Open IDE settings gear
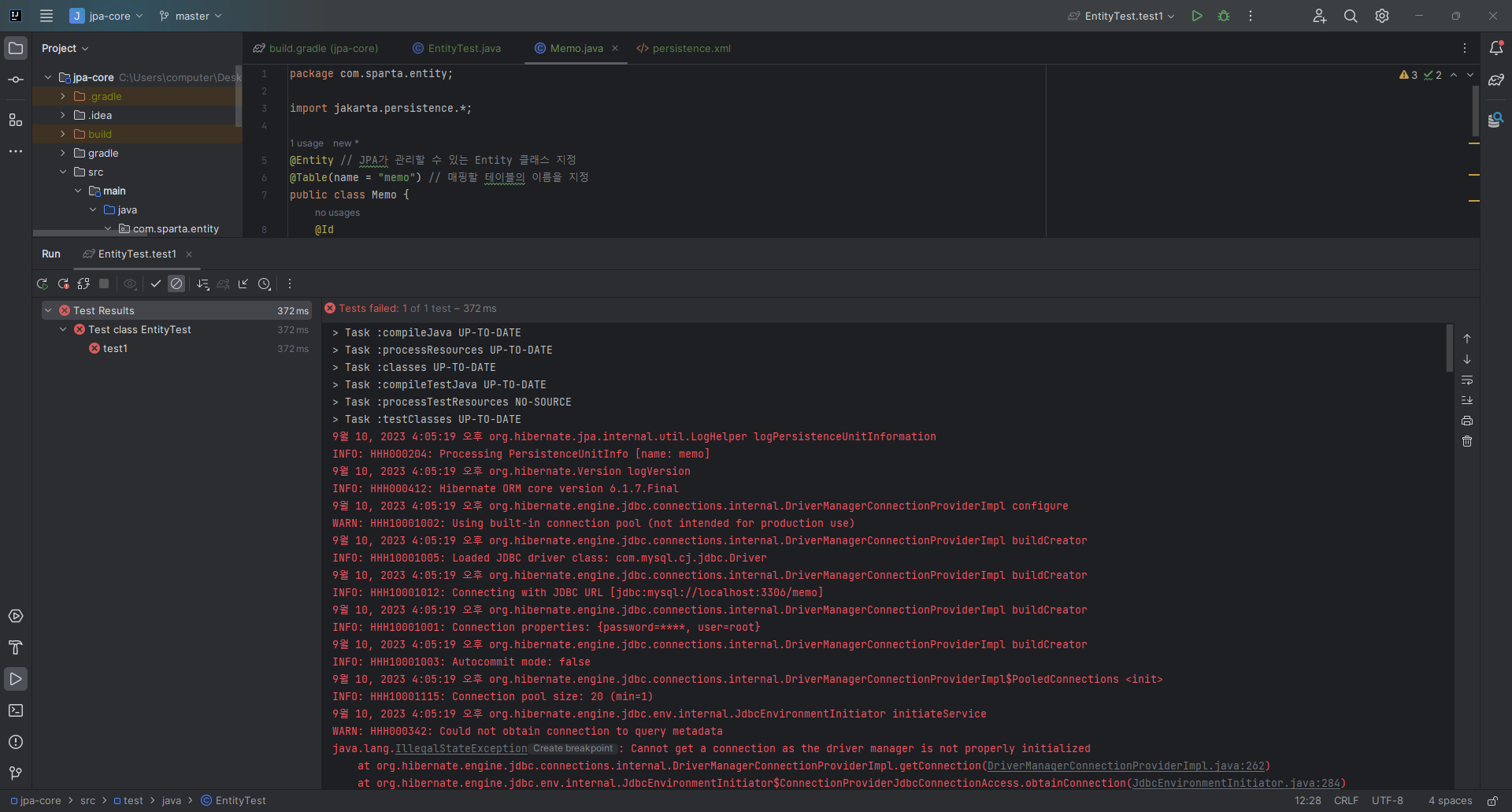The width and height of the screenshot is (1512, 812). pos(1382,16)
